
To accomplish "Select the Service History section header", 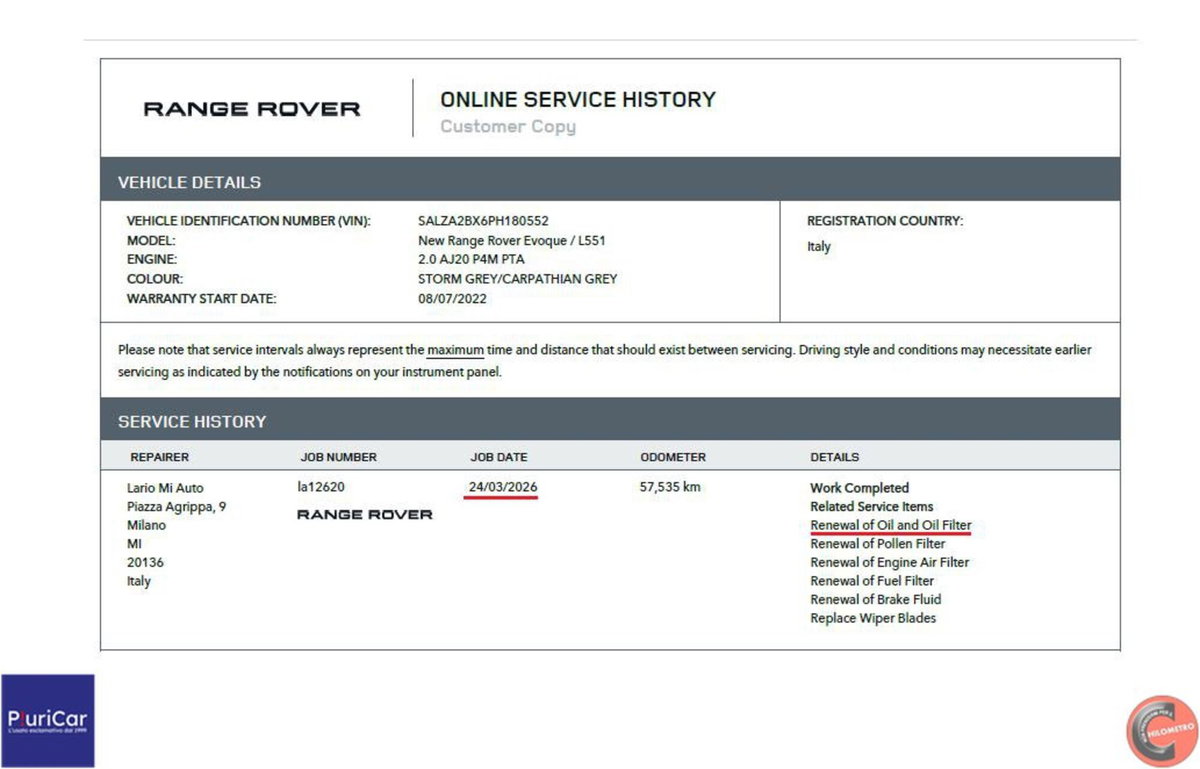I will [610, 421].
